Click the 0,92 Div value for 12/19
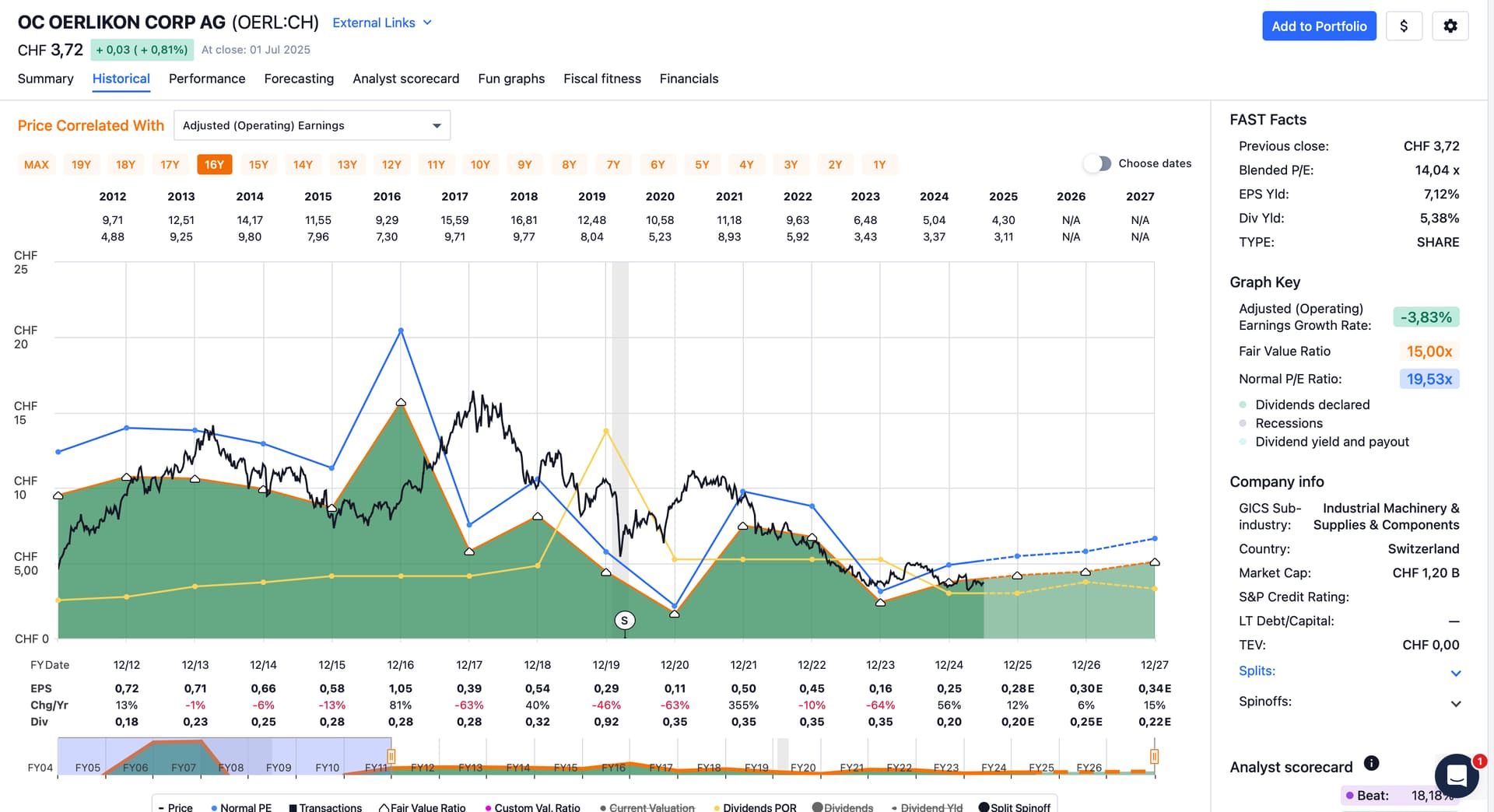 coord(606,722)
